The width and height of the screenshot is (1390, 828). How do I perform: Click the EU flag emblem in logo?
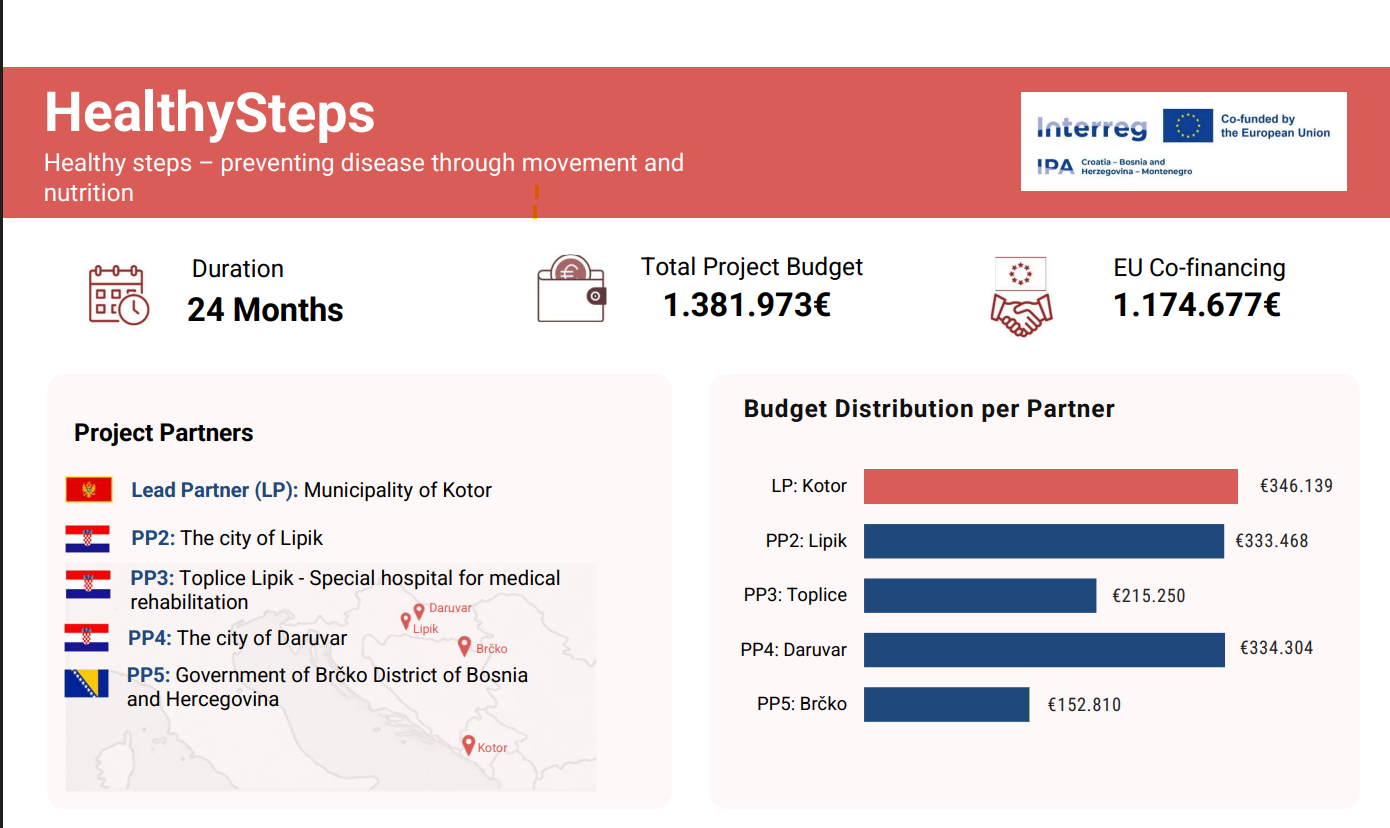[x=1188, y=126]
